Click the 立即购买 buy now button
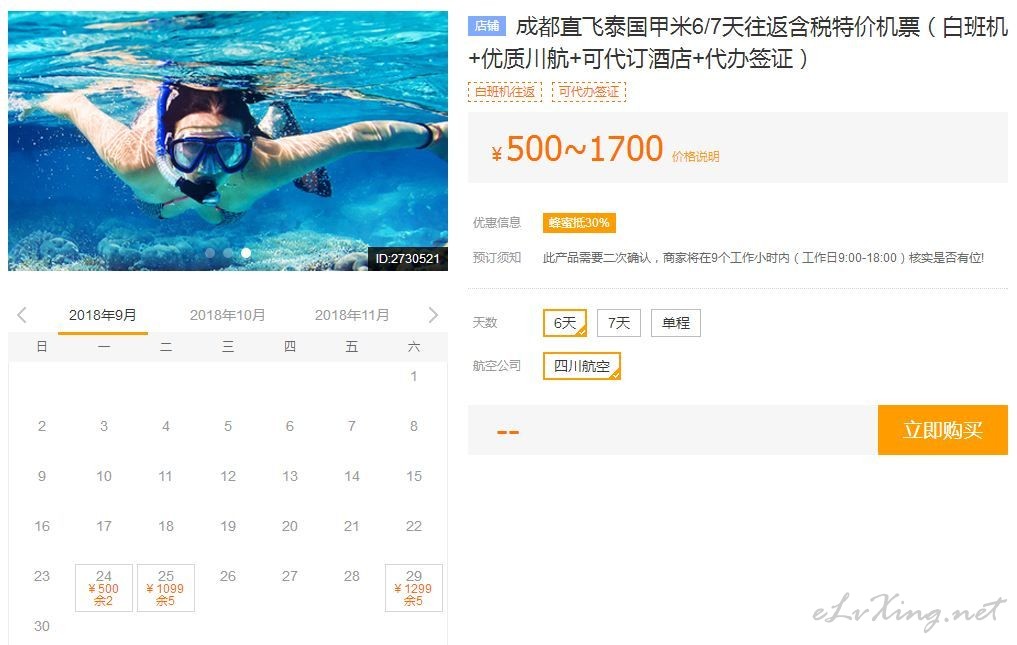This screenshot has height=645, width=1017. (942, 430)
